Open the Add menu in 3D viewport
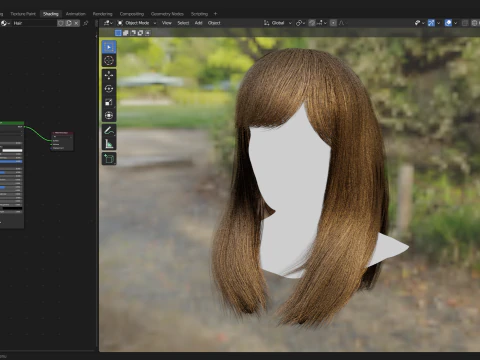480x360 pixels. (198, 23)
